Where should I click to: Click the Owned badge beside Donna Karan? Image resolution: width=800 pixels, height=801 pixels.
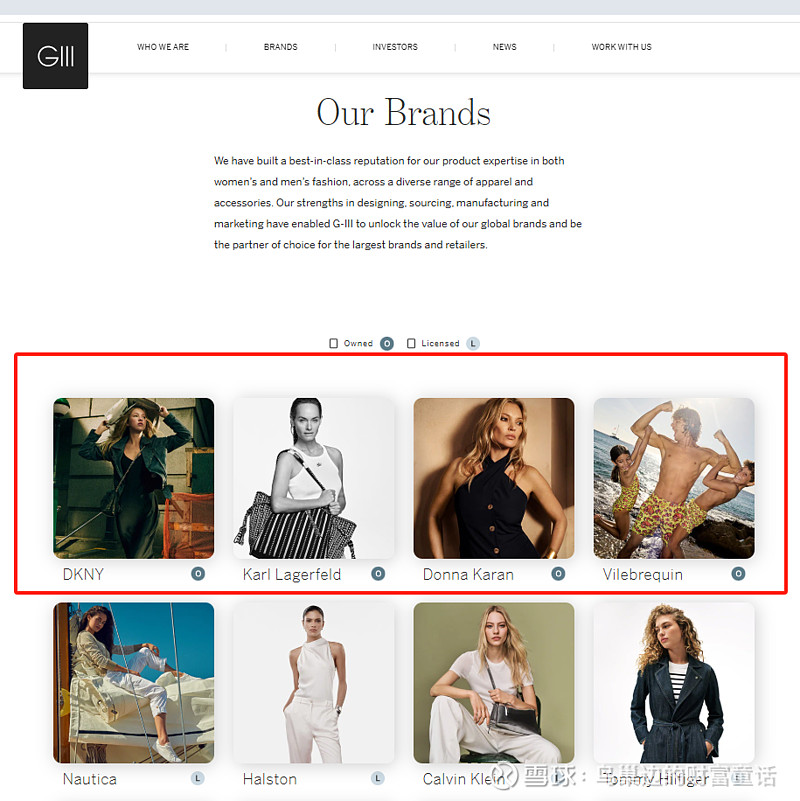pyautogui.click(x=558, y=574)
